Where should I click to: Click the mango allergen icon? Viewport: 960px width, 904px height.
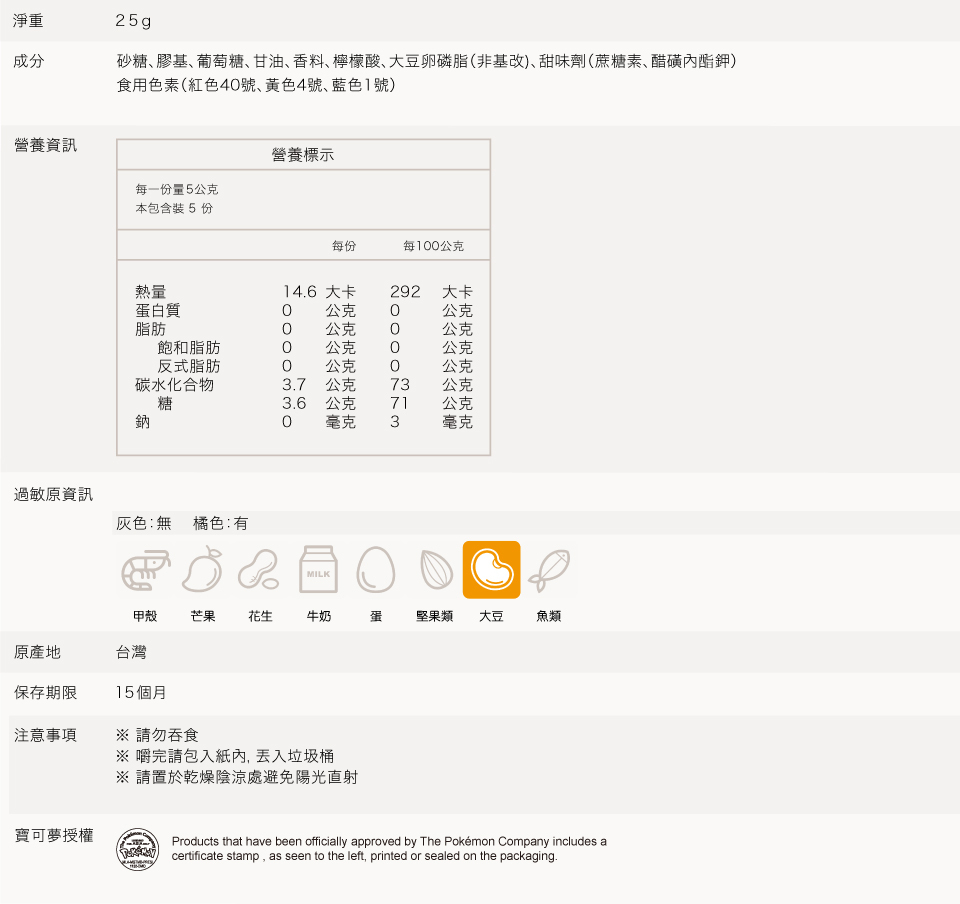(x=203, y=570)
